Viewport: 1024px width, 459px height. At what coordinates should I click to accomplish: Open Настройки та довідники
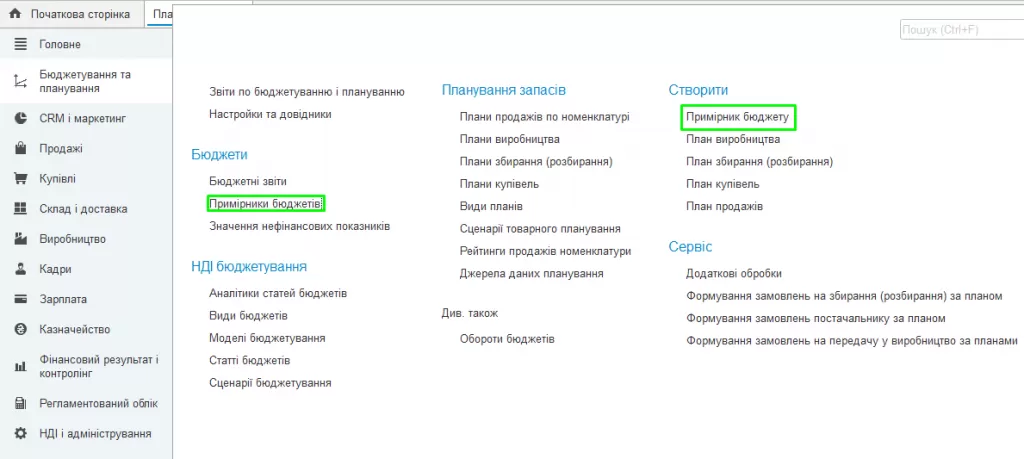[x=270, y=114]
